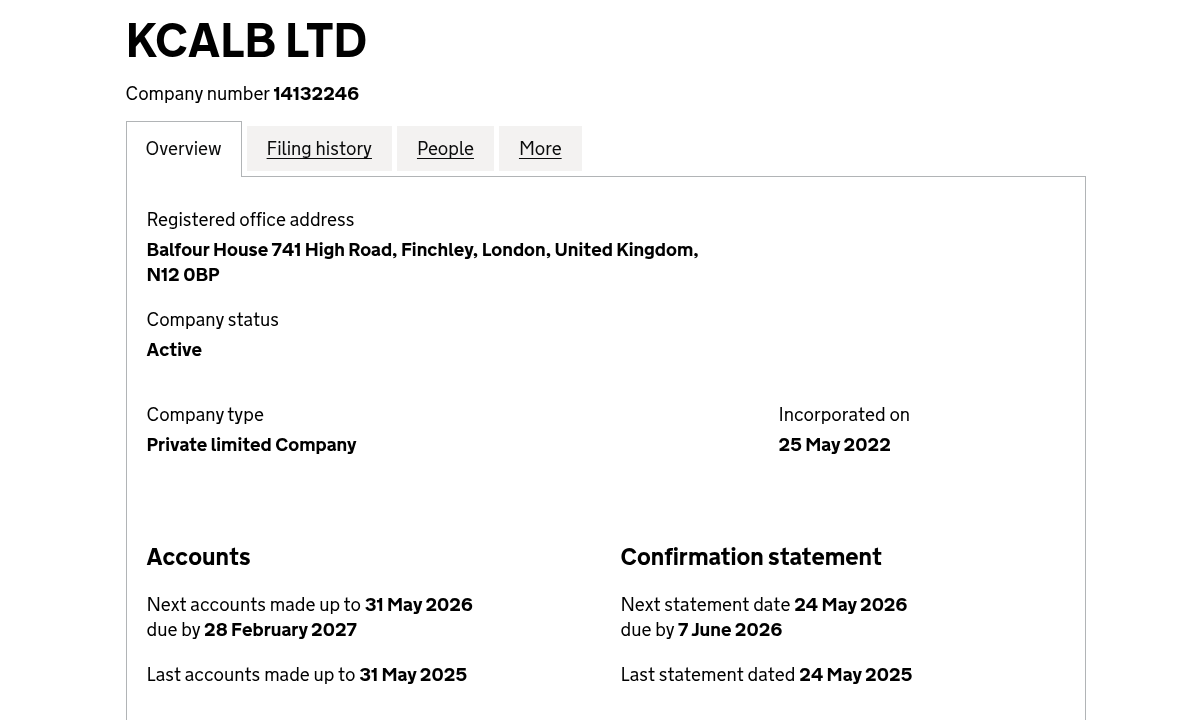Click the last accounts date 31 May 2025
The width and height of the screenshot is (1189, 720).
point(413,674)
